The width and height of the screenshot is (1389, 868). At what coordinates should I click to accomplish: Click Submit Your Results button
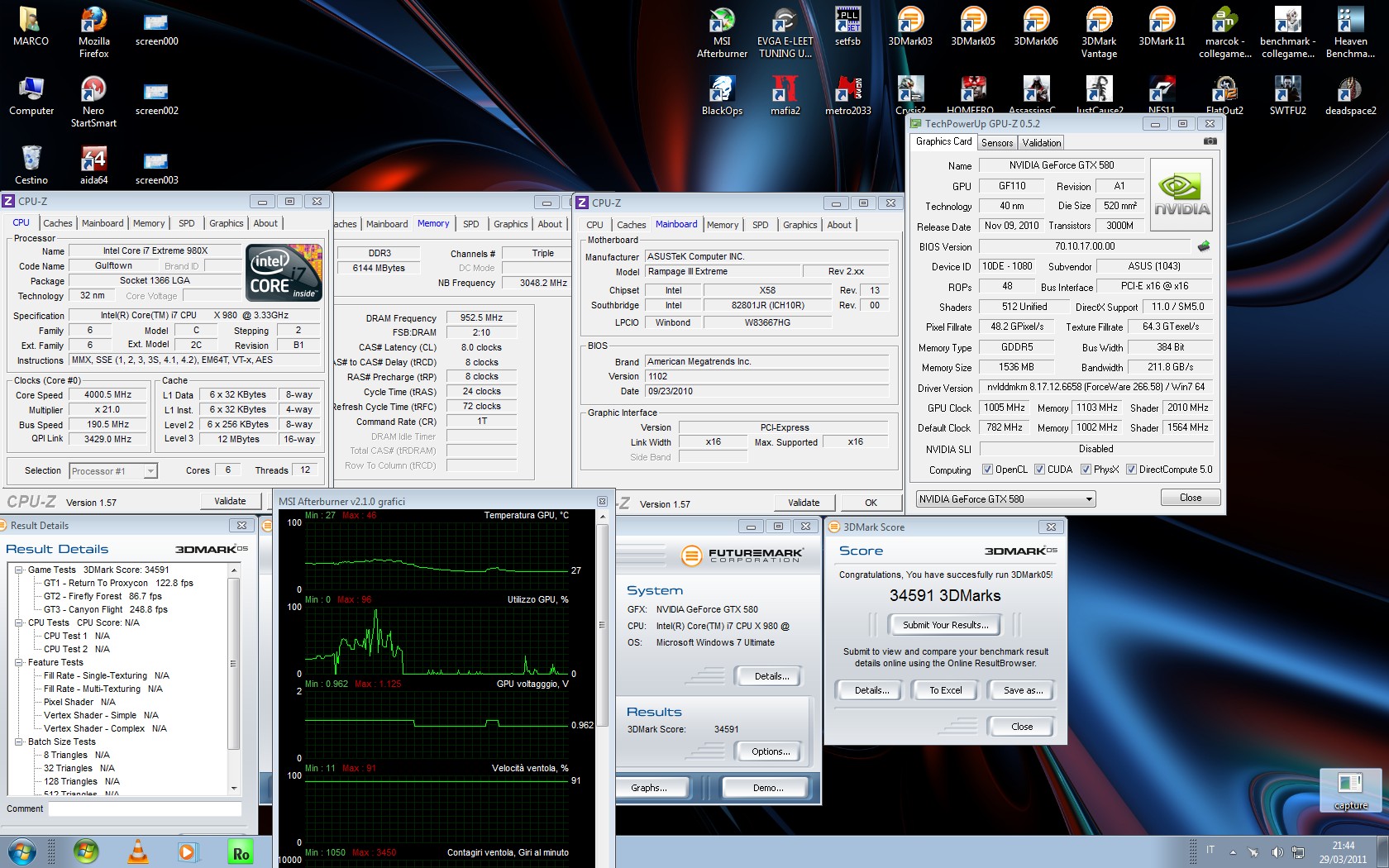coord(945,625)
